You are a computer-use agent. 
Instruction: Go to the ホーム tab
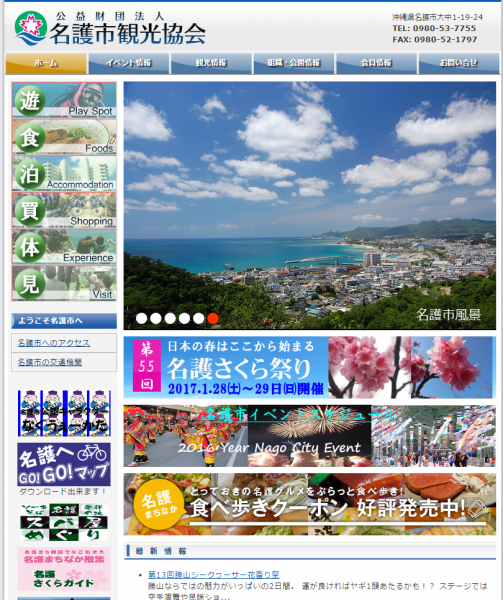pyautogui.click(x=46, y=63)
